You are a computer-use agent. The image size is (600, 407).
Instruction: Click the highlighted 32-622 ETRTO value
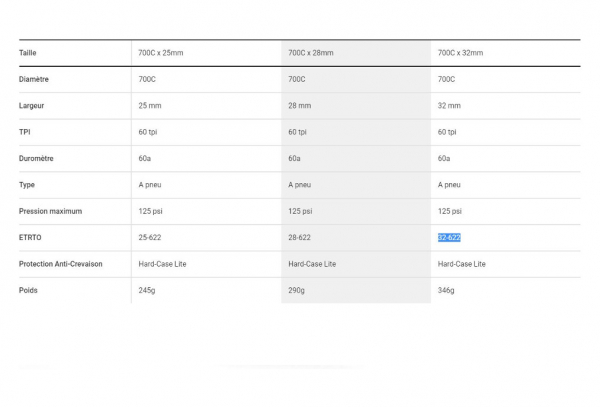point(449,237)
